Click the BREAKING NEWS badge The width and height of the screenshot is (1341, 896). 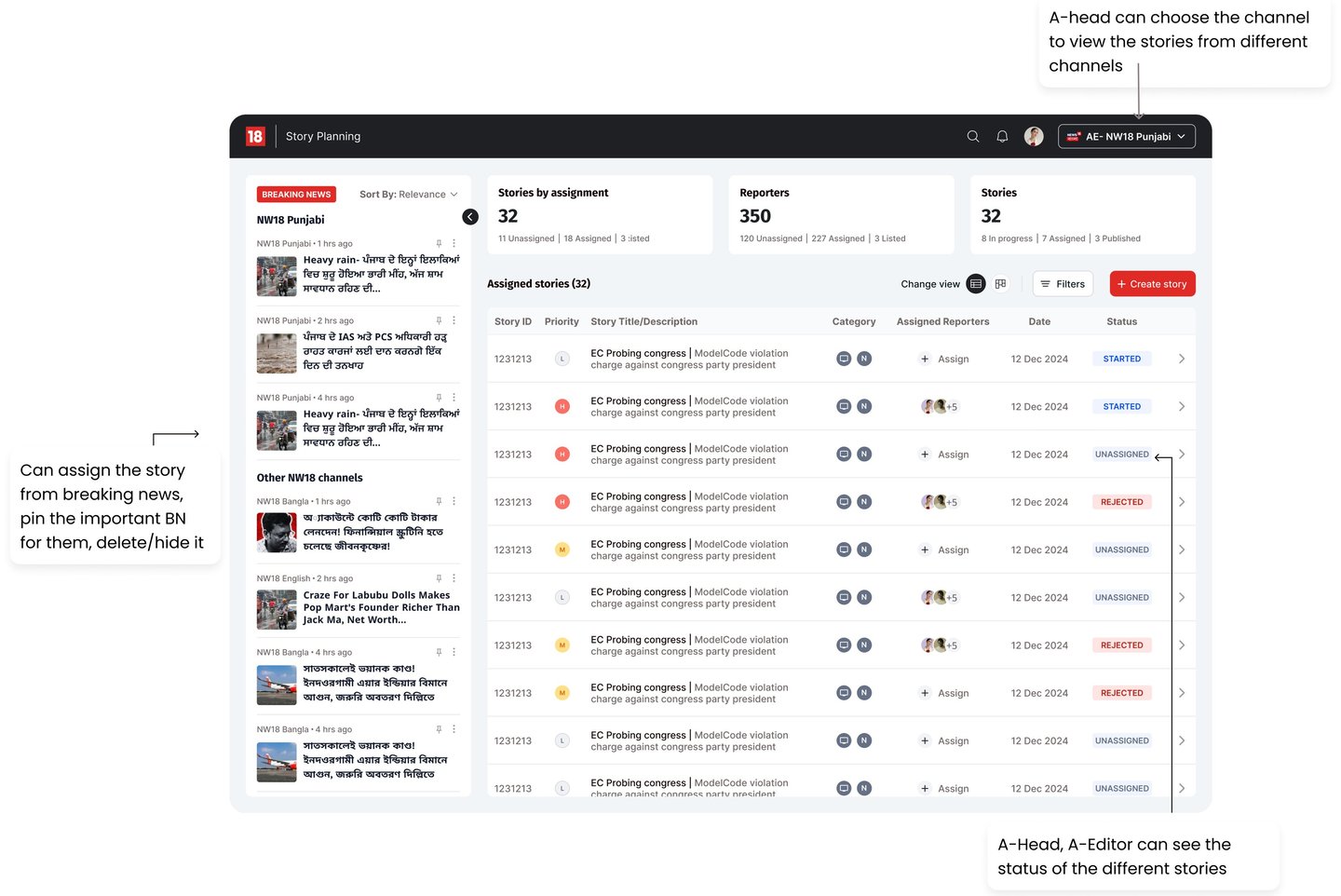click(x=296, y=195)
